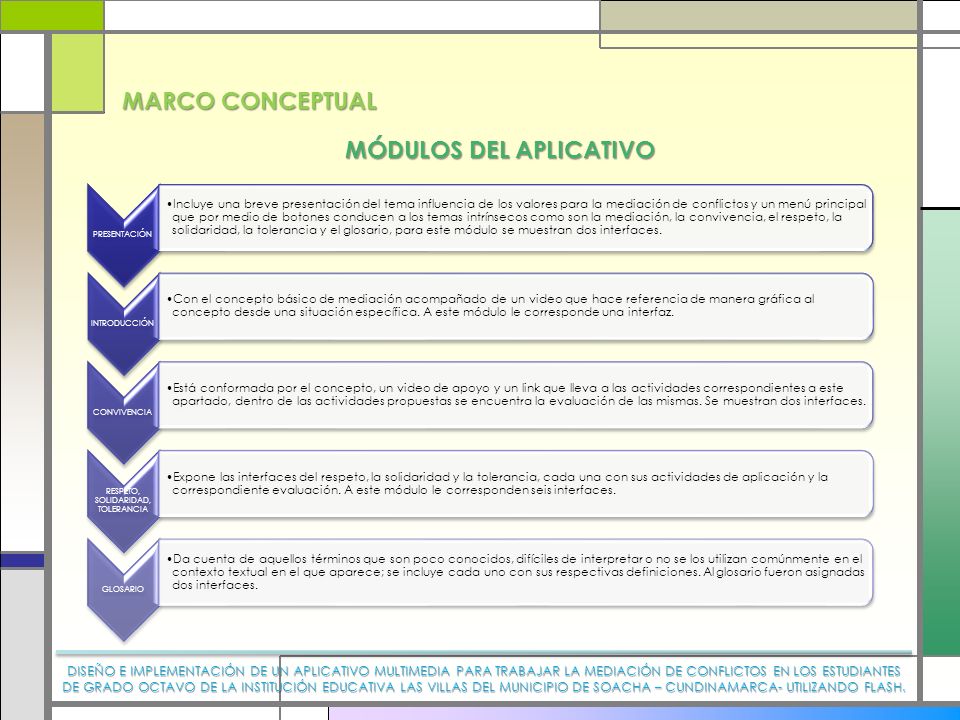Click the footer line 'DISEÑO E IMPLEMENTACIÓN DE UN APLICATIVO'
960x720 pixels.
coord(484,671)
